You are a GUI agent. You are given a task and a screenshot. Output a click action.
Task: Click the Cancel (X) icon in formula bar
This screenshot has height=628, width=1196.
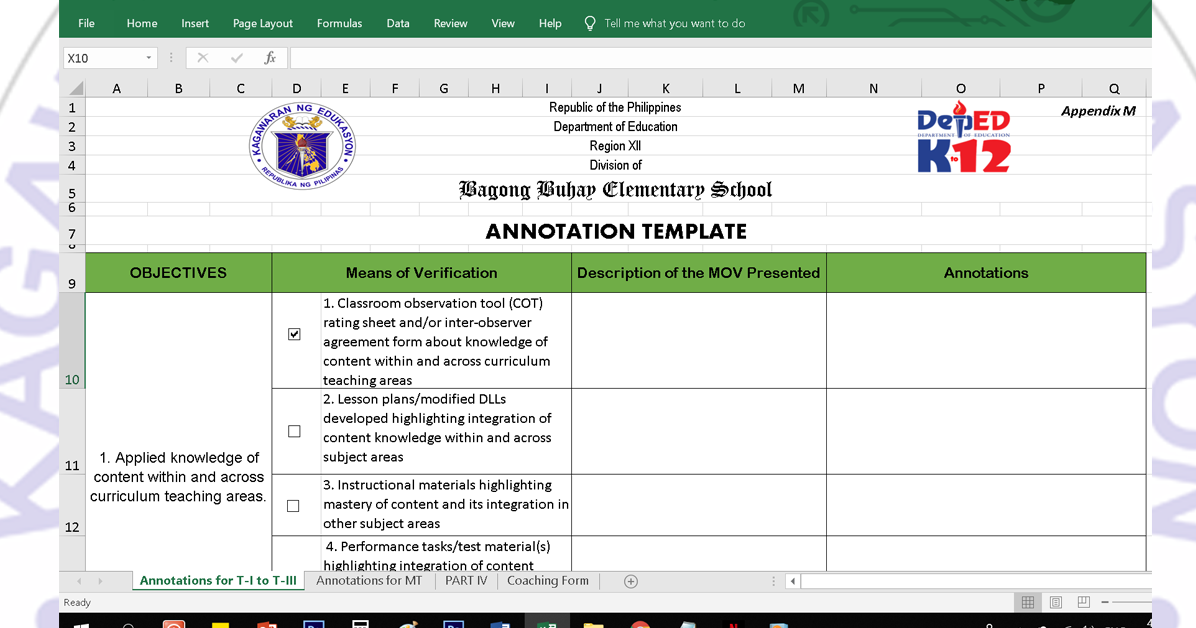203,58
